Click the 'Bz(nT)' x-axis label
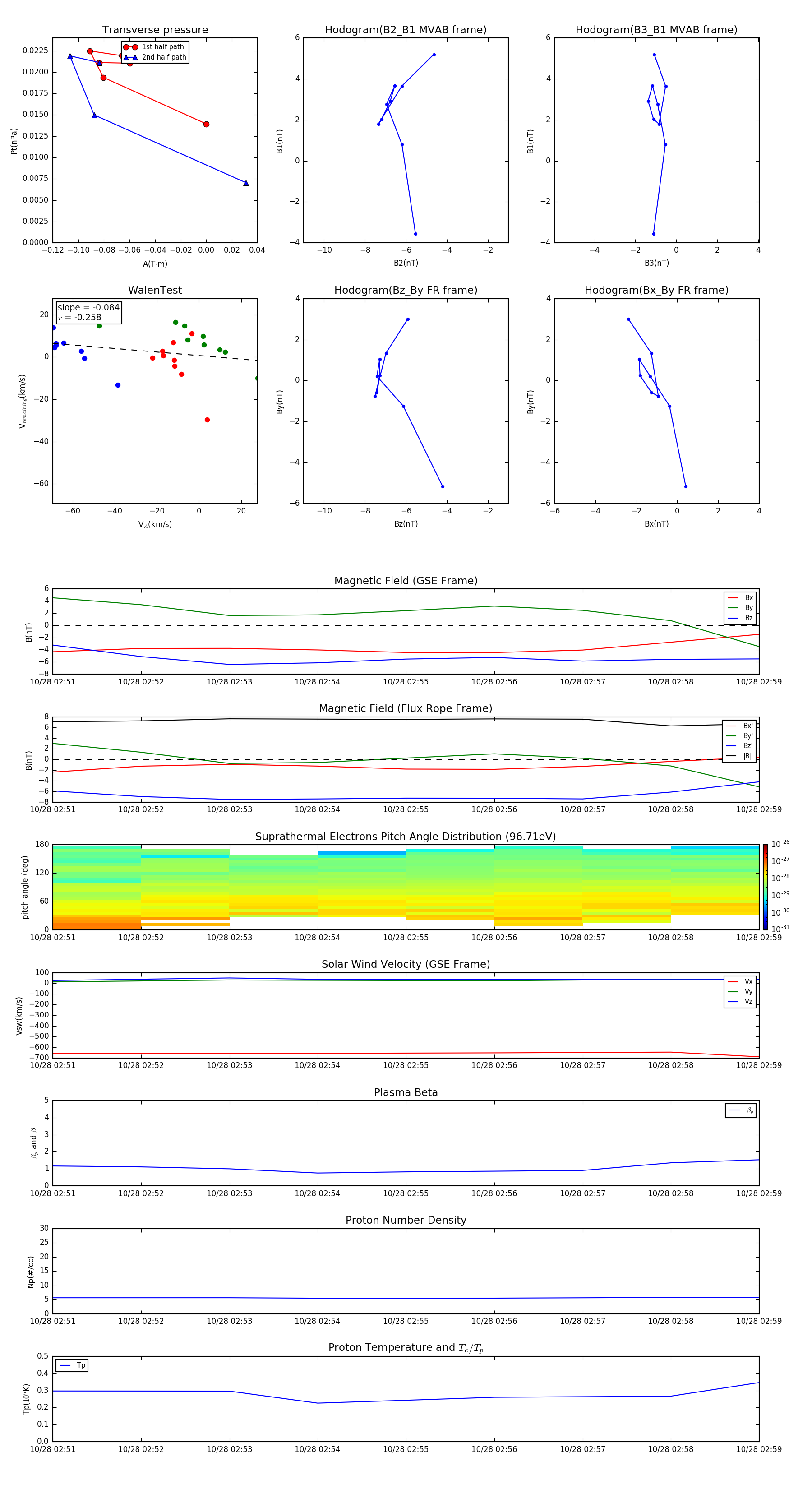Viewport: 812px width, 1489px height. click(406, 524)
